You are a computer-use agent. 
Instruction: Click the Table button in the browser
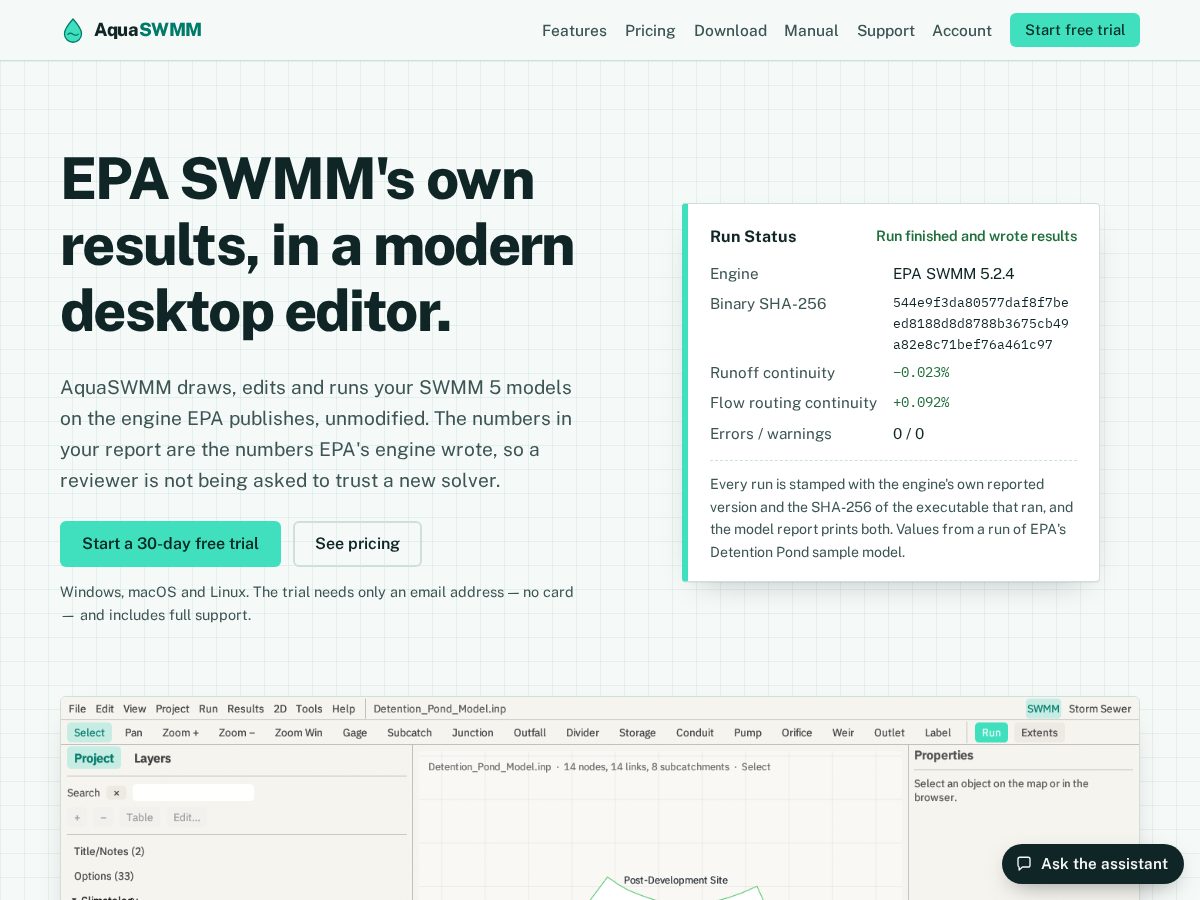[x=140, y=817]
